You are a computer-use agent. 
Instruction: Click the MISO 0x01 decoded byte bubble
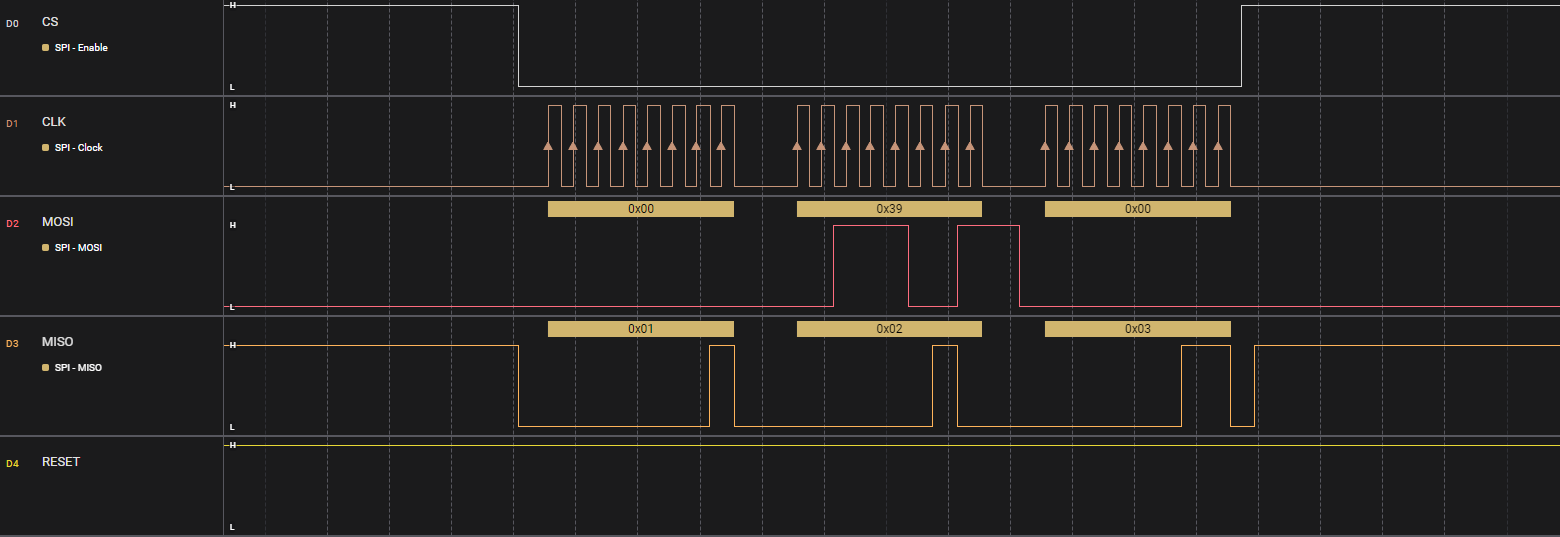pos(641,329)
